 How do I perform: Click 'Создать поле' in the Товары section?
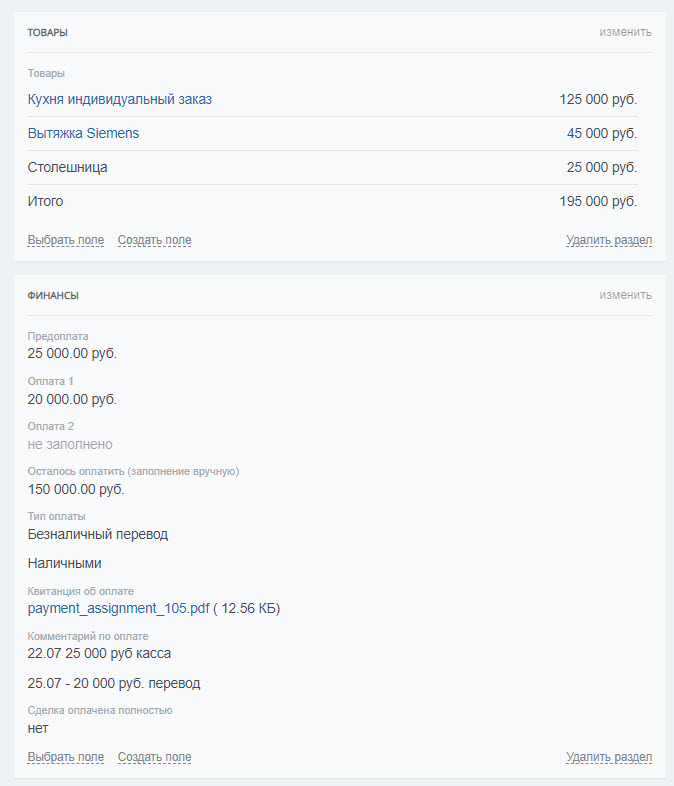tap(154, 240)
